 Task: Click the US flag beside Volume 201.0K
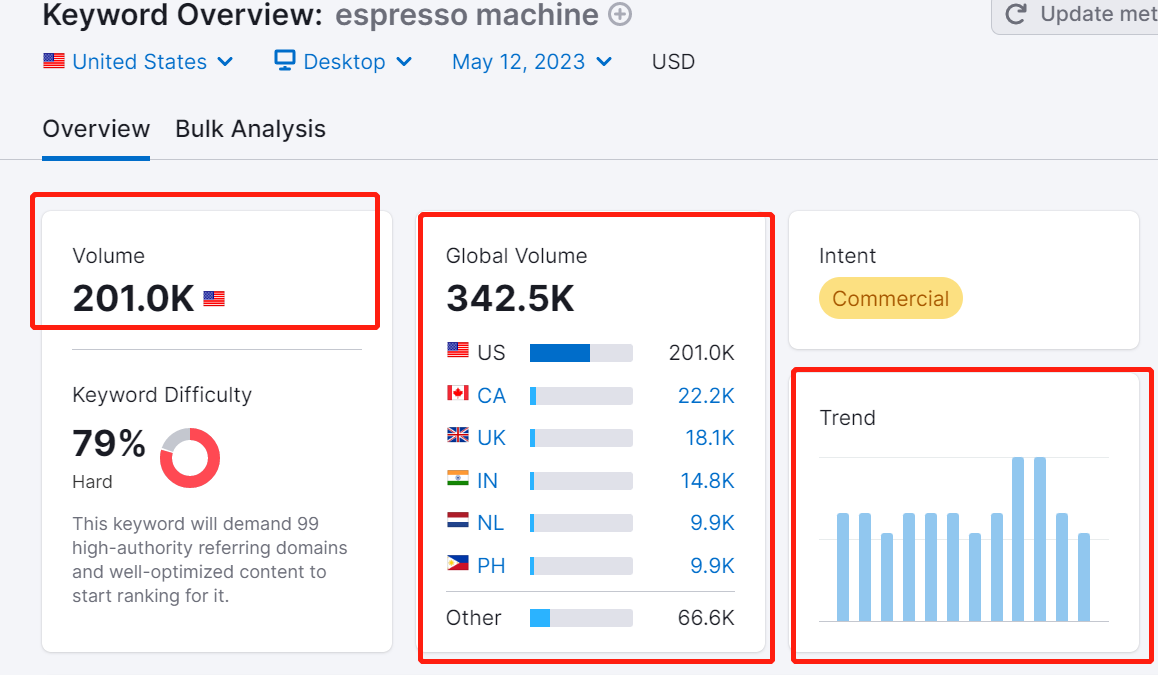coord(214,298)
